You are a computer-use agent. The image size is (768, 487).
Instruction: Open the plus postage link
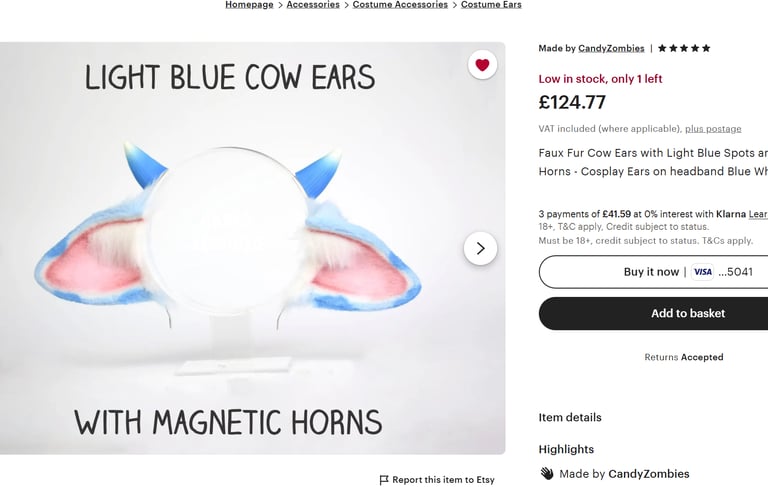713,129
